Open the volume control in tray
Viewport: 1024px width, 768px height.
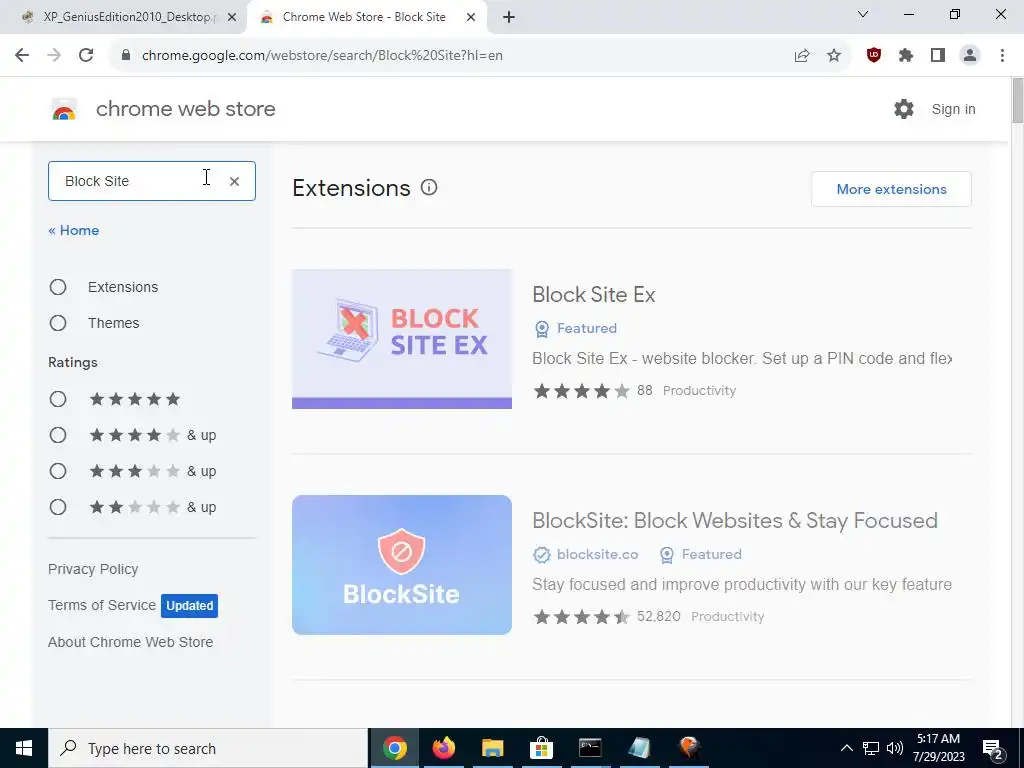pos(895,748)
